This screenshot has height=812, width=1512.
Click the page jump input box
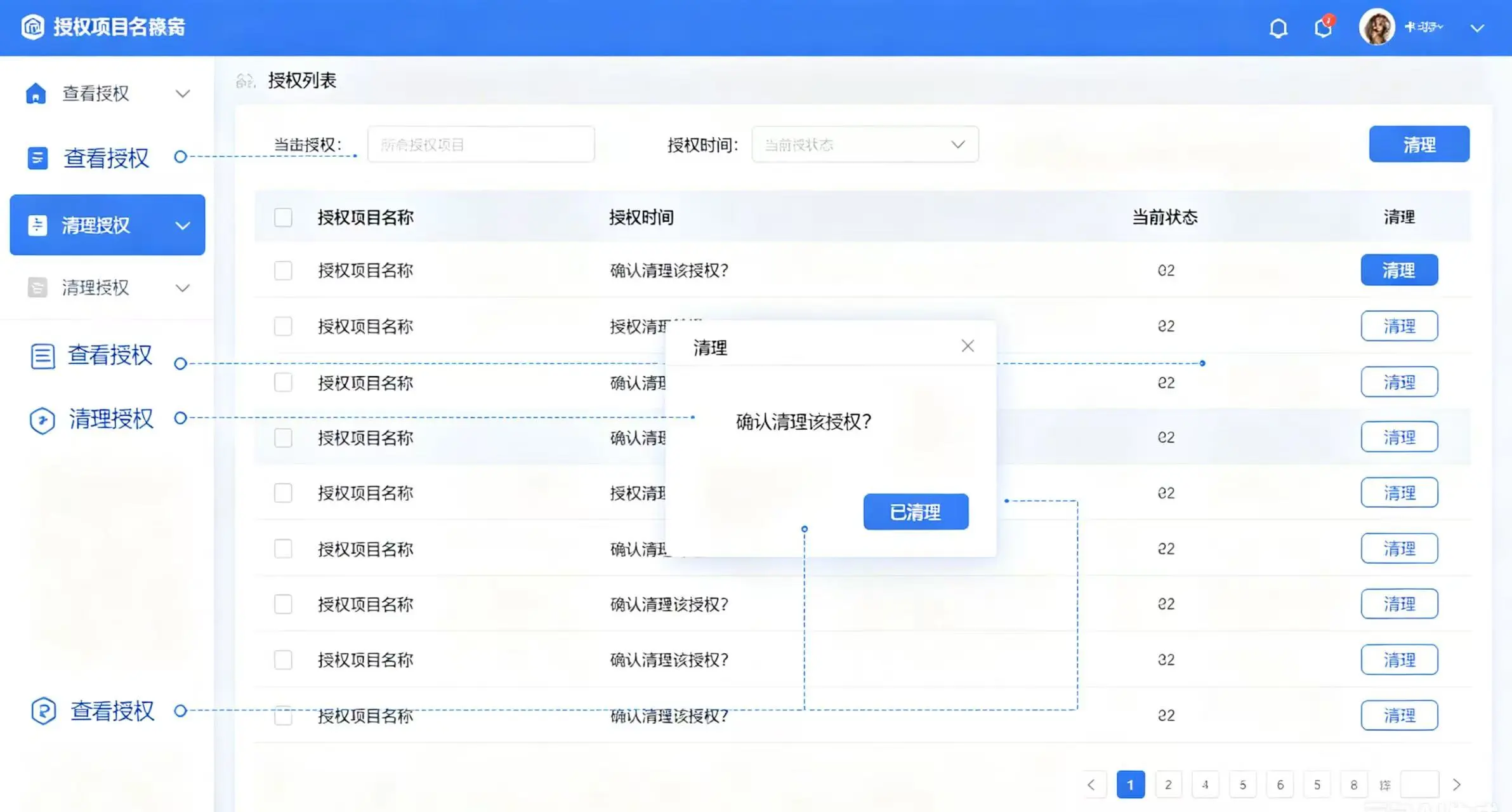coord(1419,785)
